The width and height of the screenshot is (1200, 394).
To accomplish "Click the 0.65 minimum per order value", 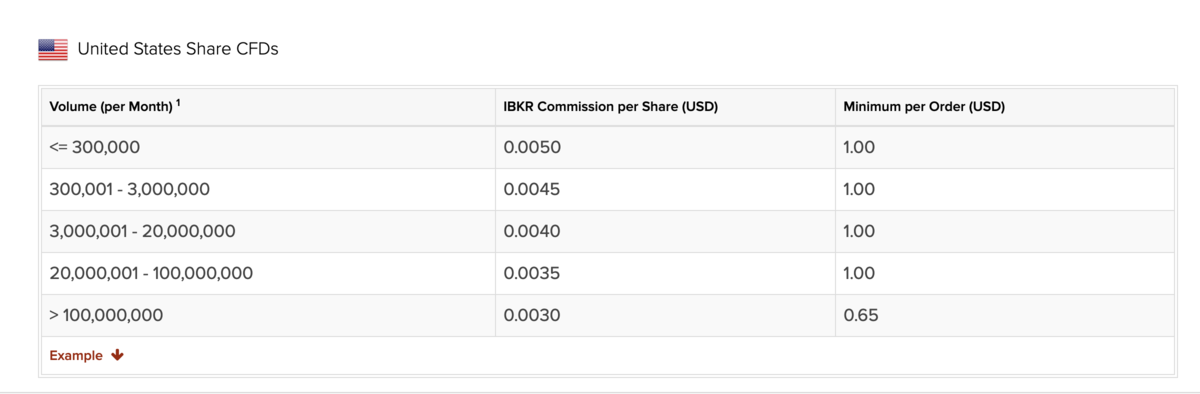I will (x=859, y=315).
